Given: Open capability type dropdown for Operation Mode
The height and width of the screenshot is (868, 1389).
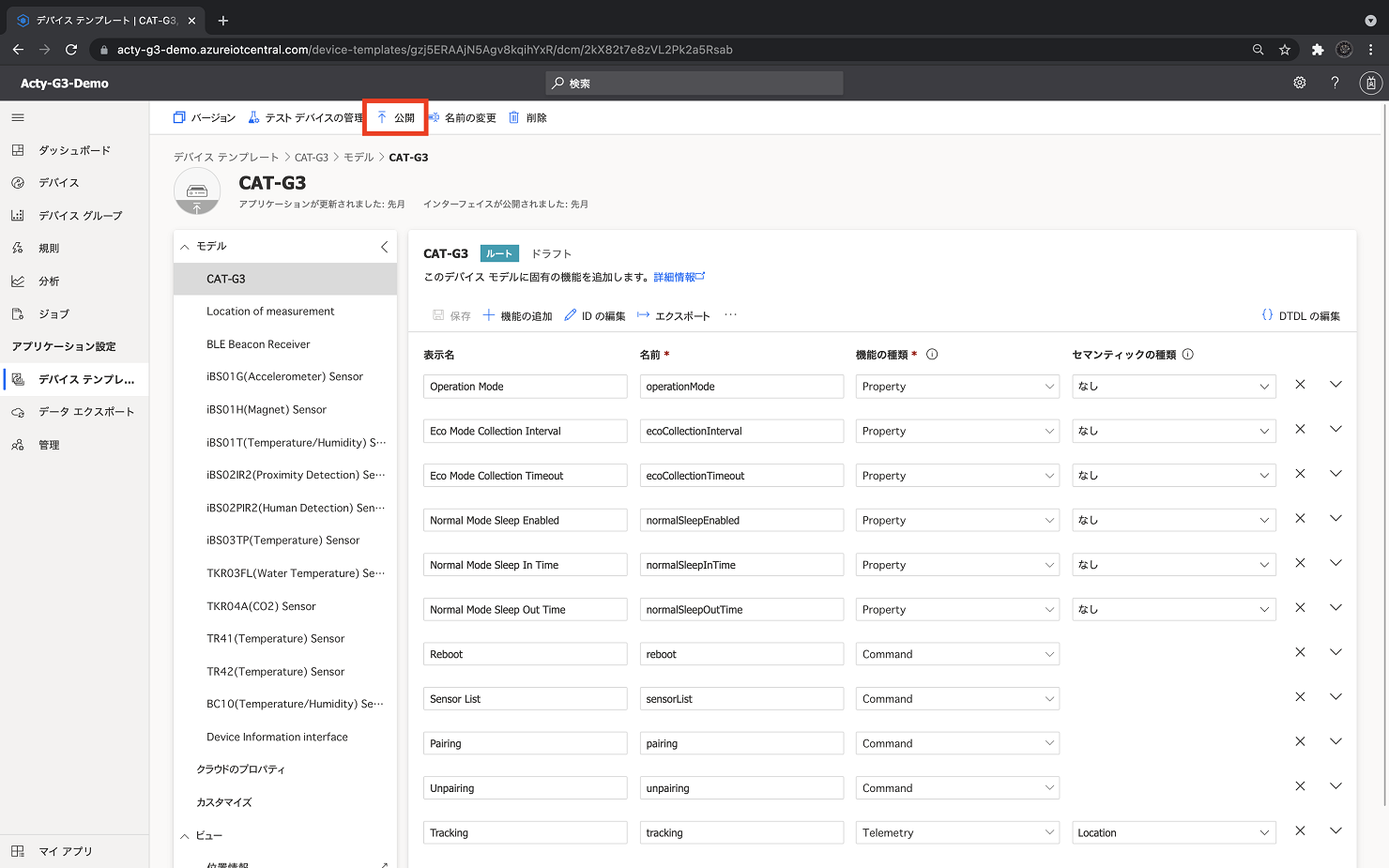Looking at the screenshot, I should (957, 387).
